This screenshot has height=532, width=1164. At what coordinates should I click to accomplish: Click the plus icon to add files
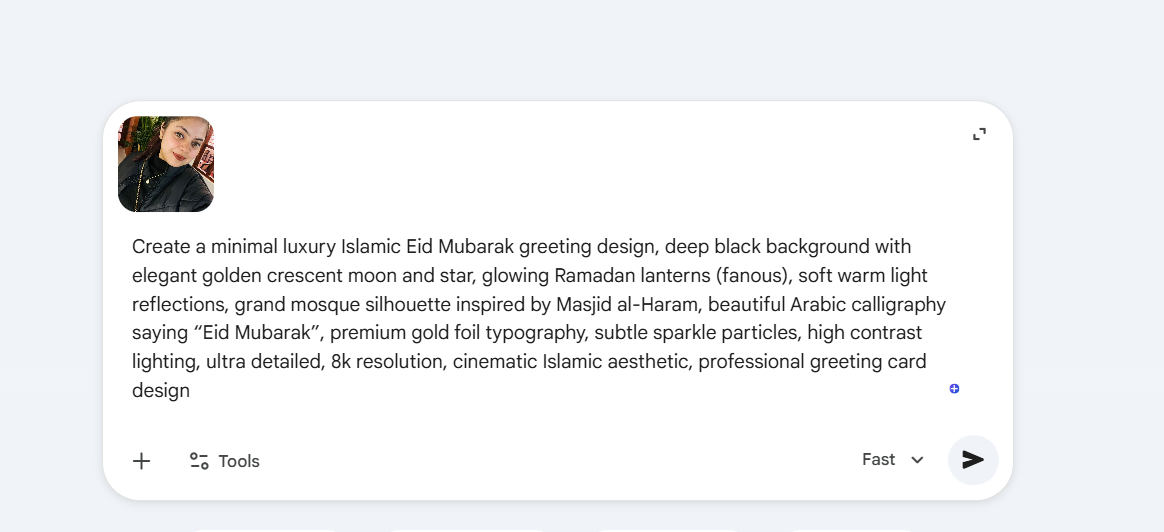tap(142, 461)
